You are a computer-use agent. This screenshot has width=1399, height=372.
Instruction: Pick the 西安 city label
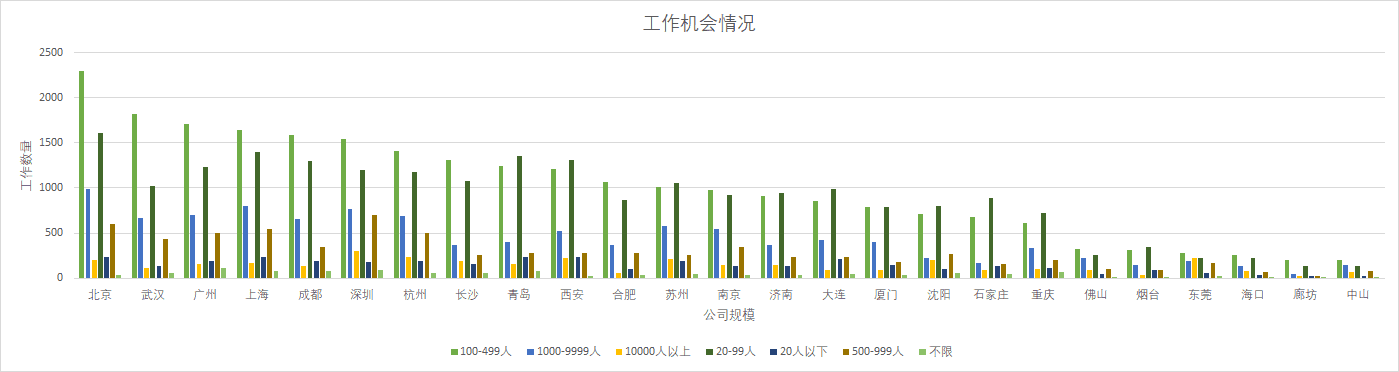(x=571, y=295)
